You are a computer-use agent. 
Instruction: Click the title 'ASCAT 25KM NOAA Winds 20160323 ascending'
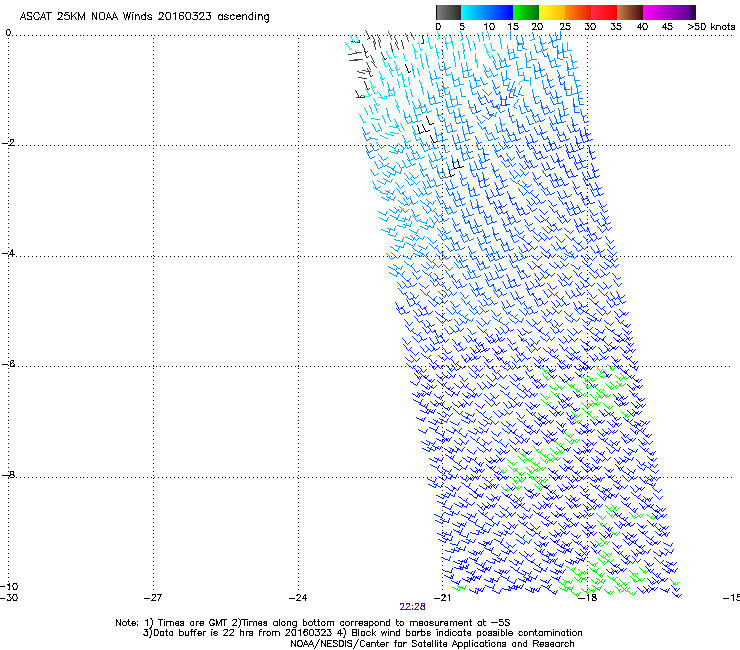(x=144, y=17)
